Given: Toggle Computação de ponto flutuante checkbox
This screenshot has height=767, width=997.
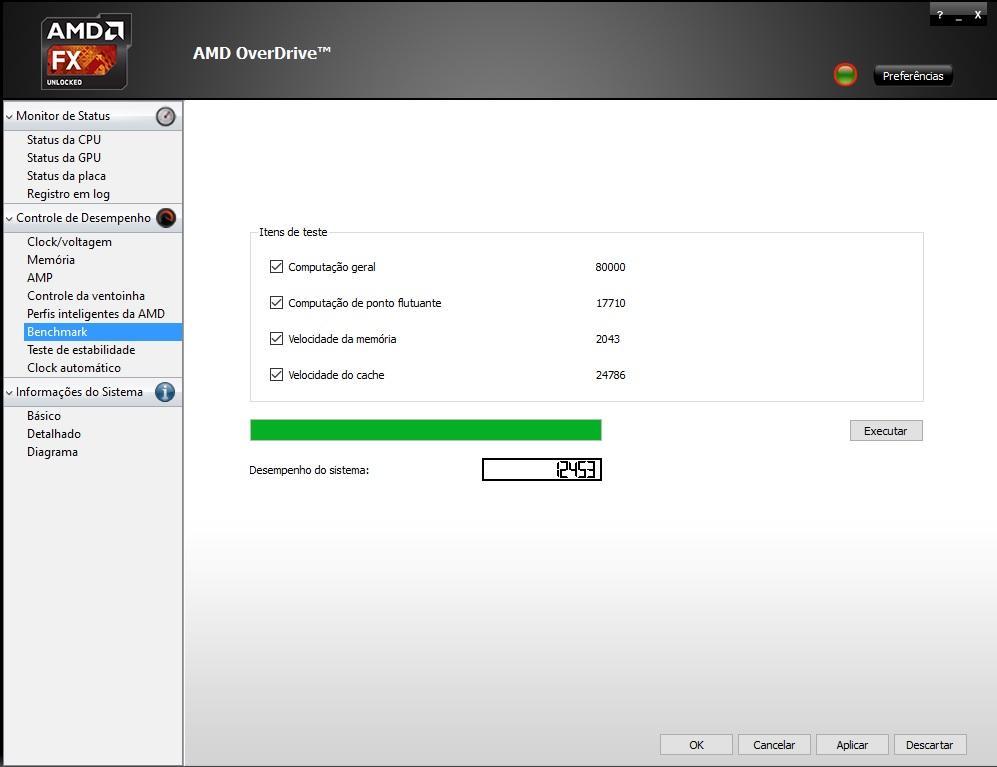Looking at the screenshot, I should [x=276, y=303].
